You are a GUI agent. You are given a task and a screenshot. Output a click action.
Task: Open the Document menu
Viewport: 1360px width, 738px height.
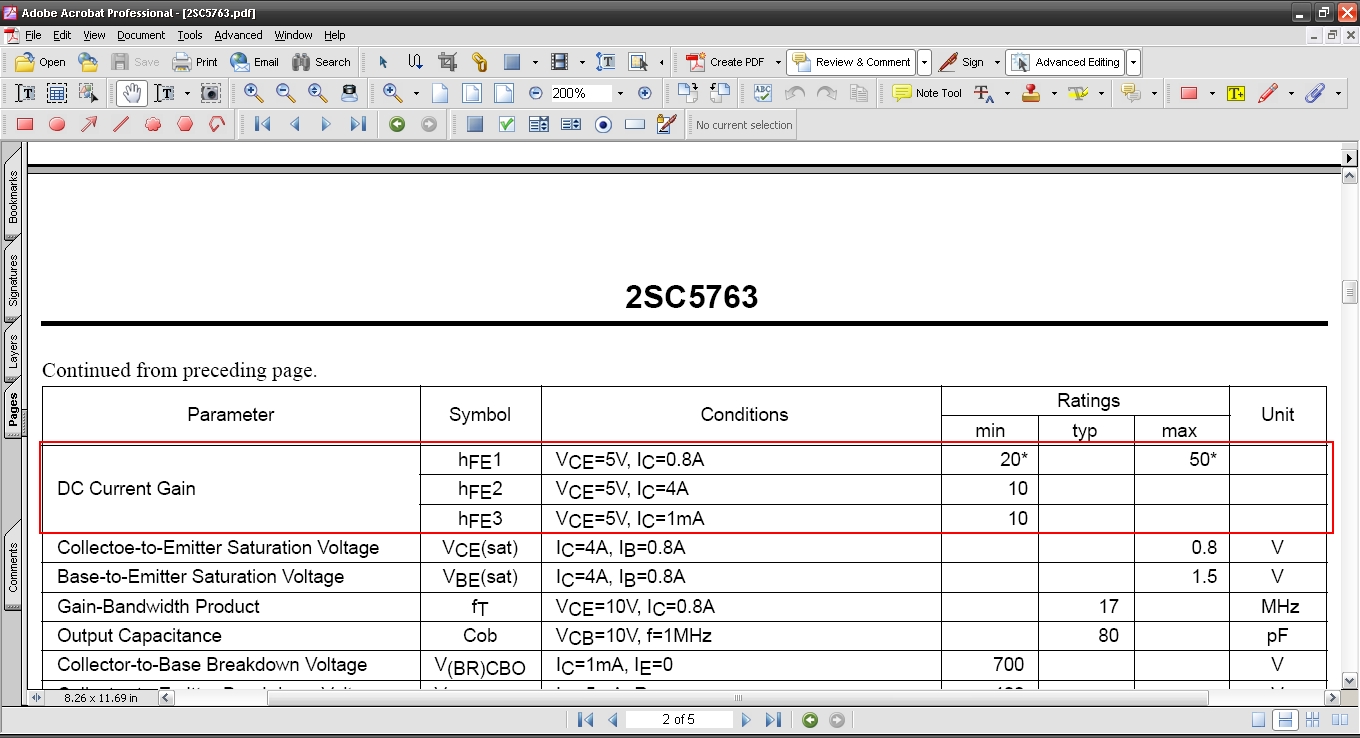pos(140,35)
